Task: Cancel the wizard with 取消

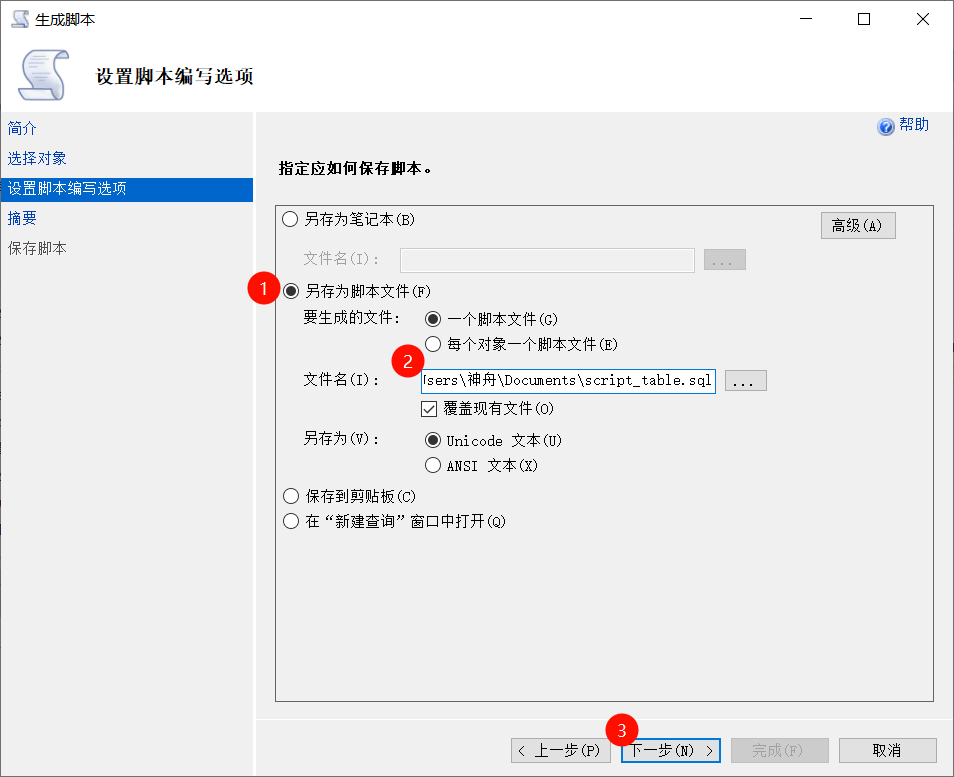Action: point(887,750)
